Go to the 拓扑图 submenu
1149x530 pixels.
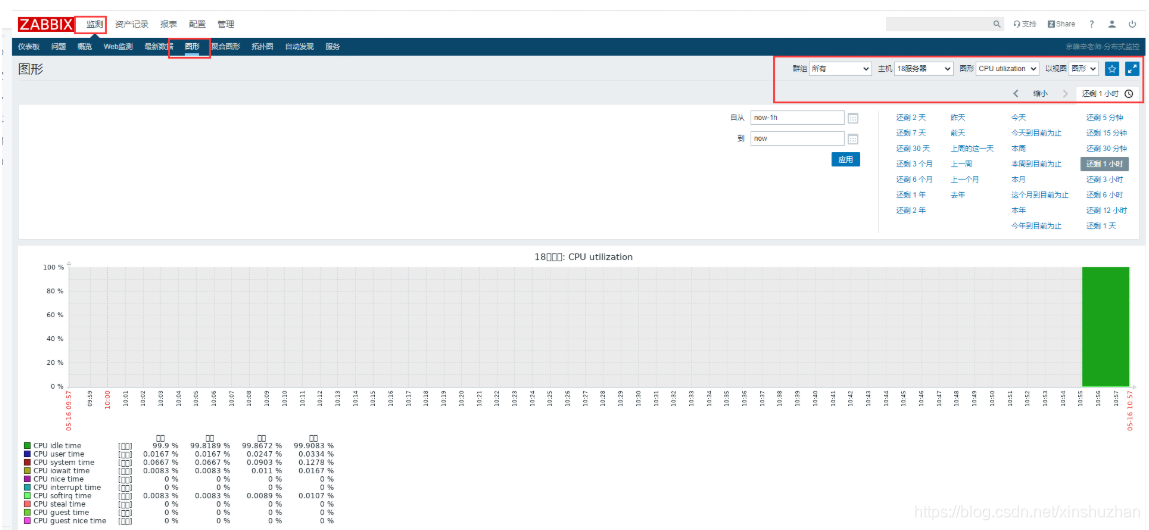pyautogui.click(x=262, y=46)
